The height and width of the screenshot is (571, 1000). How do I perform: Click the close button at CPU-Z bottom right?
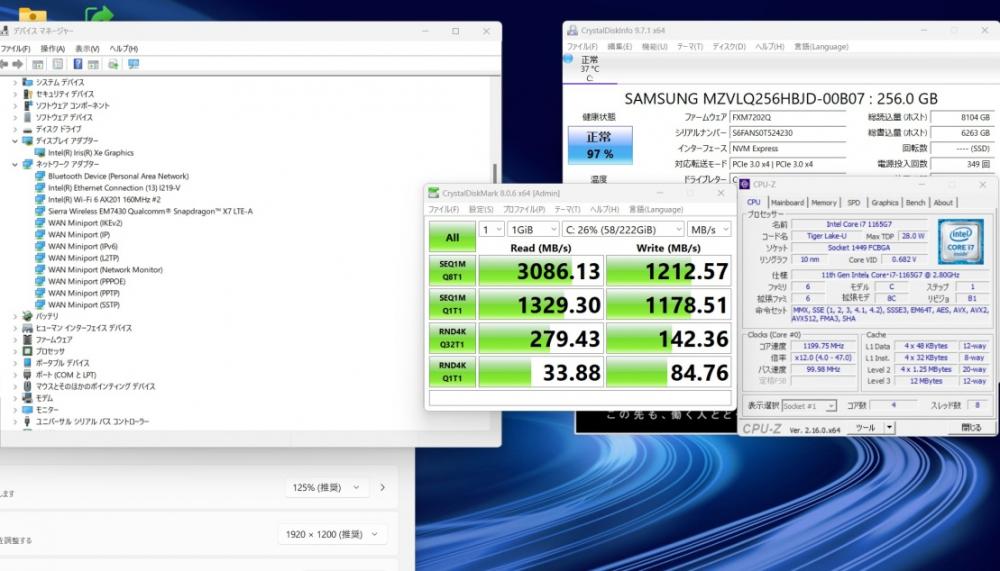(971, 427)
